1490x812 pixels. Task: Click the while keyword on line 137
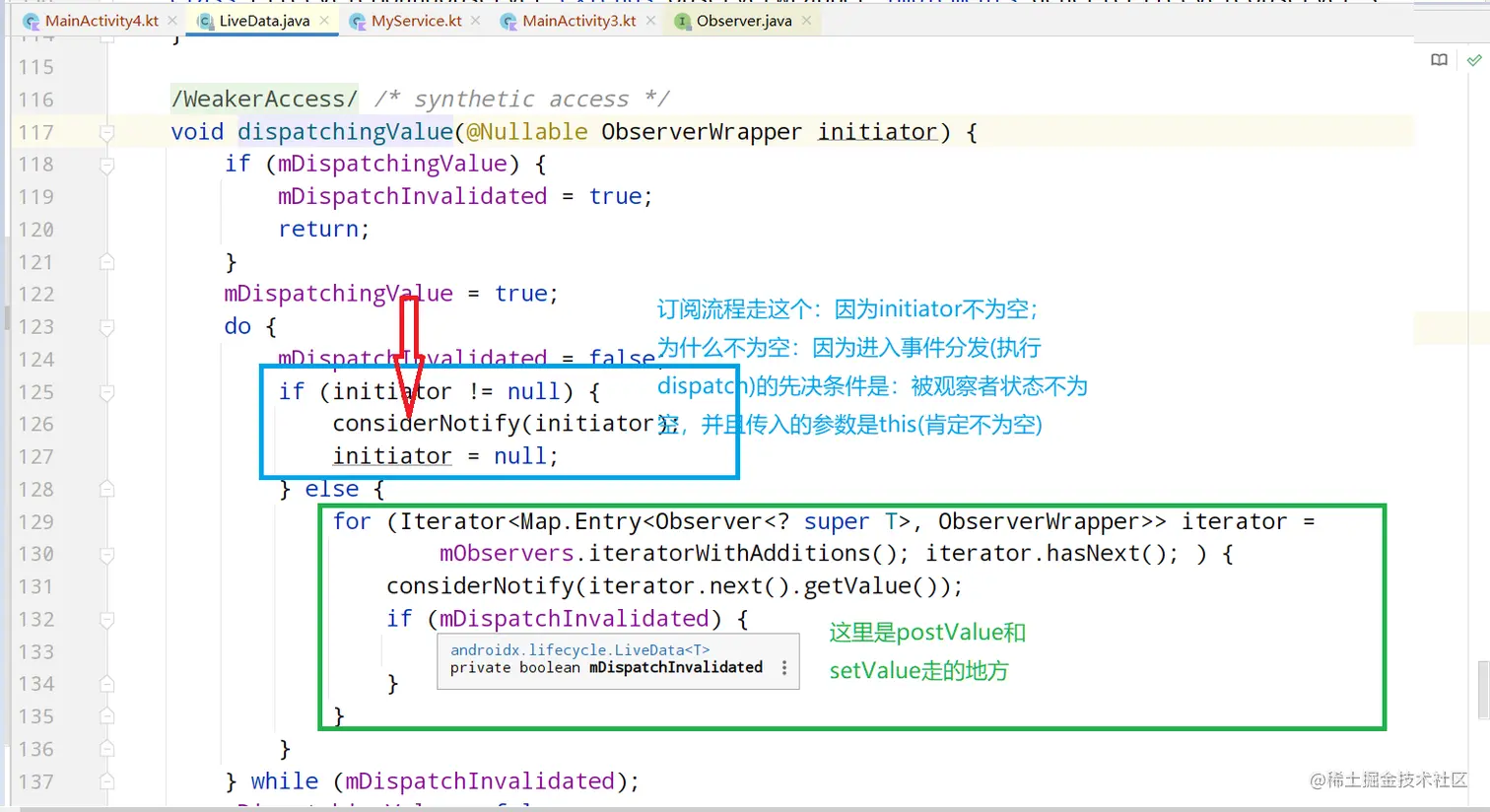(x=285, y=781)
